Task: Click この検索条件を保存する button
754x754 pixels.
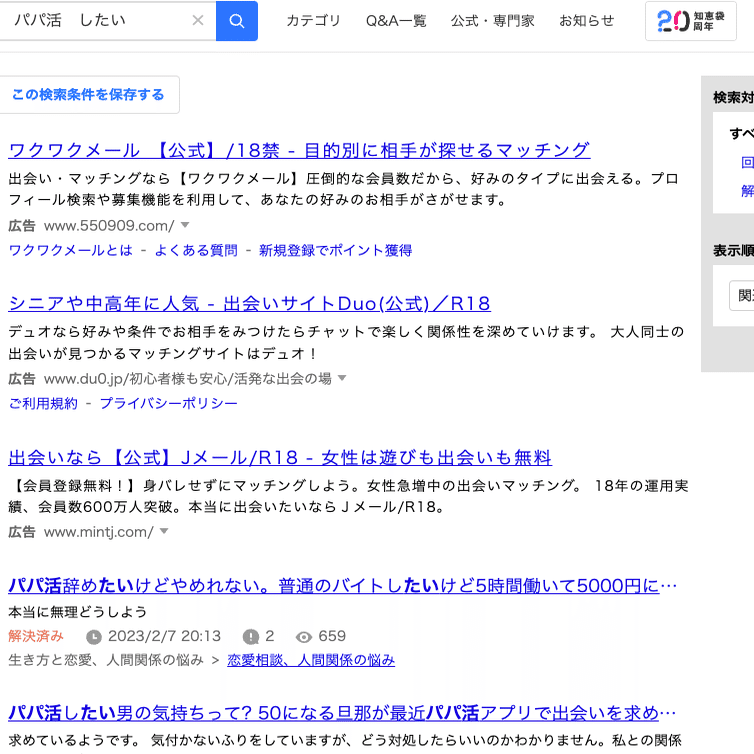Action: point(88,95)
